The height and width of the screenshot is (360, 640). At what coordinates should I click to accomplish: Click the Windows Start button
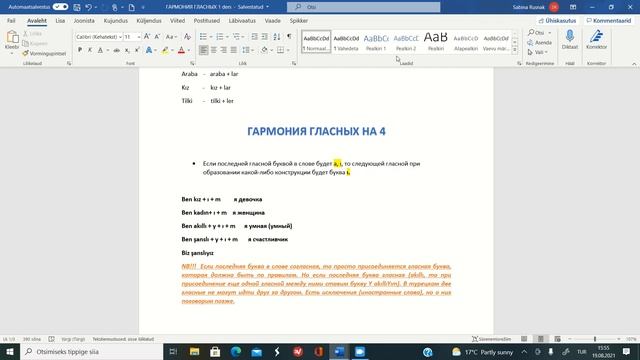click(x=10, y=351)
